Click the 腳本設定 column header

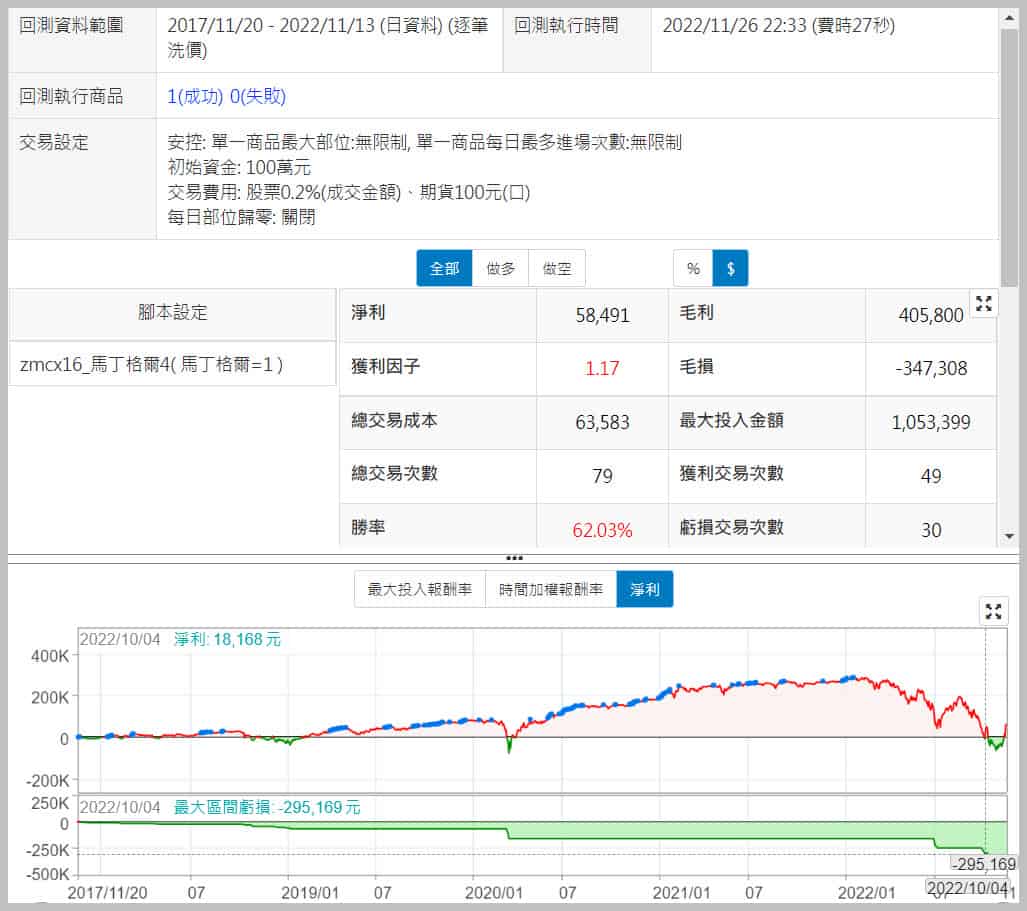(172, 312)
